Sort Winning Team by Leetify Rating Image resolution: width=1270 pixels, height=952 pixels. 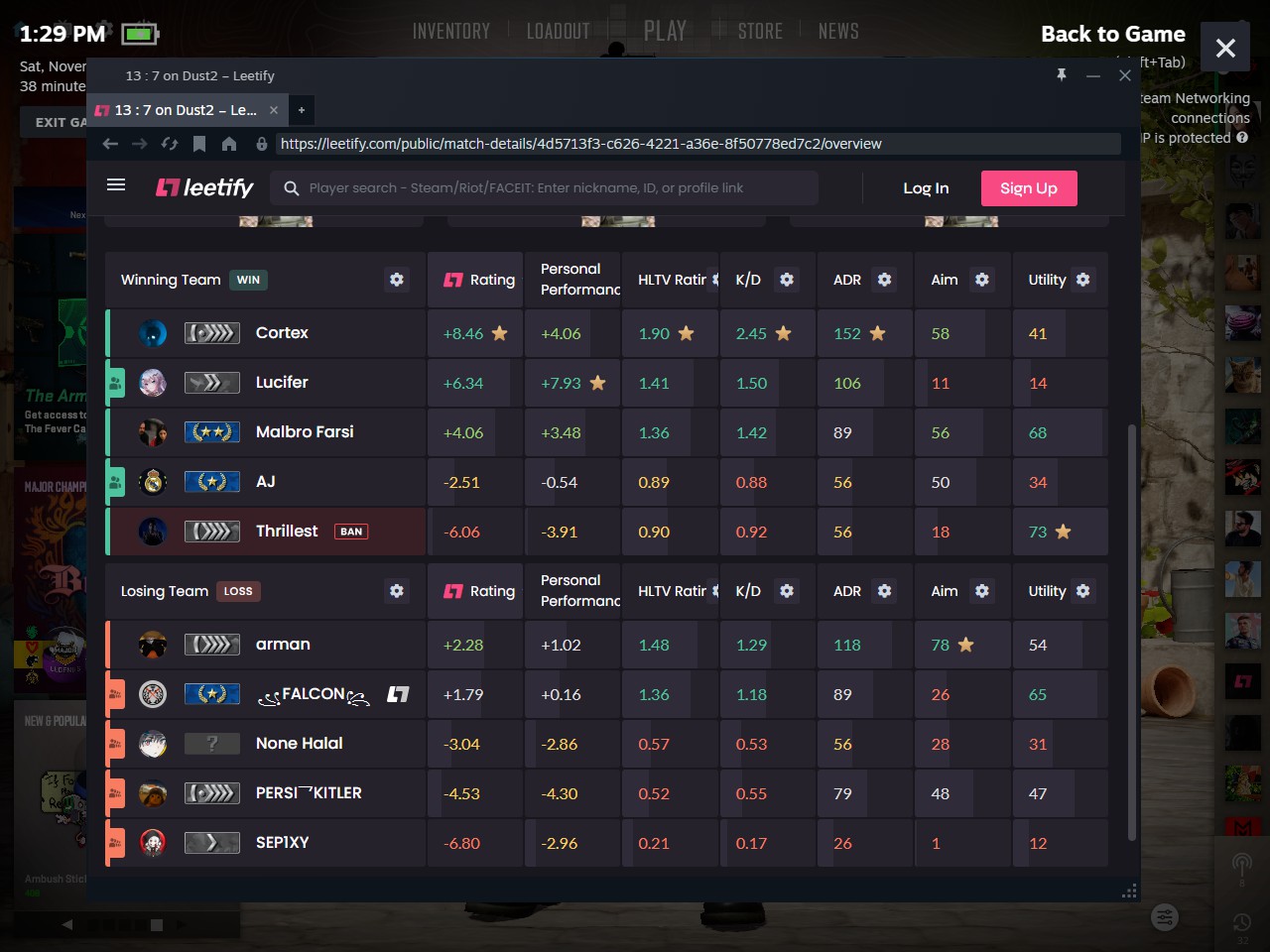click(479, 280)
